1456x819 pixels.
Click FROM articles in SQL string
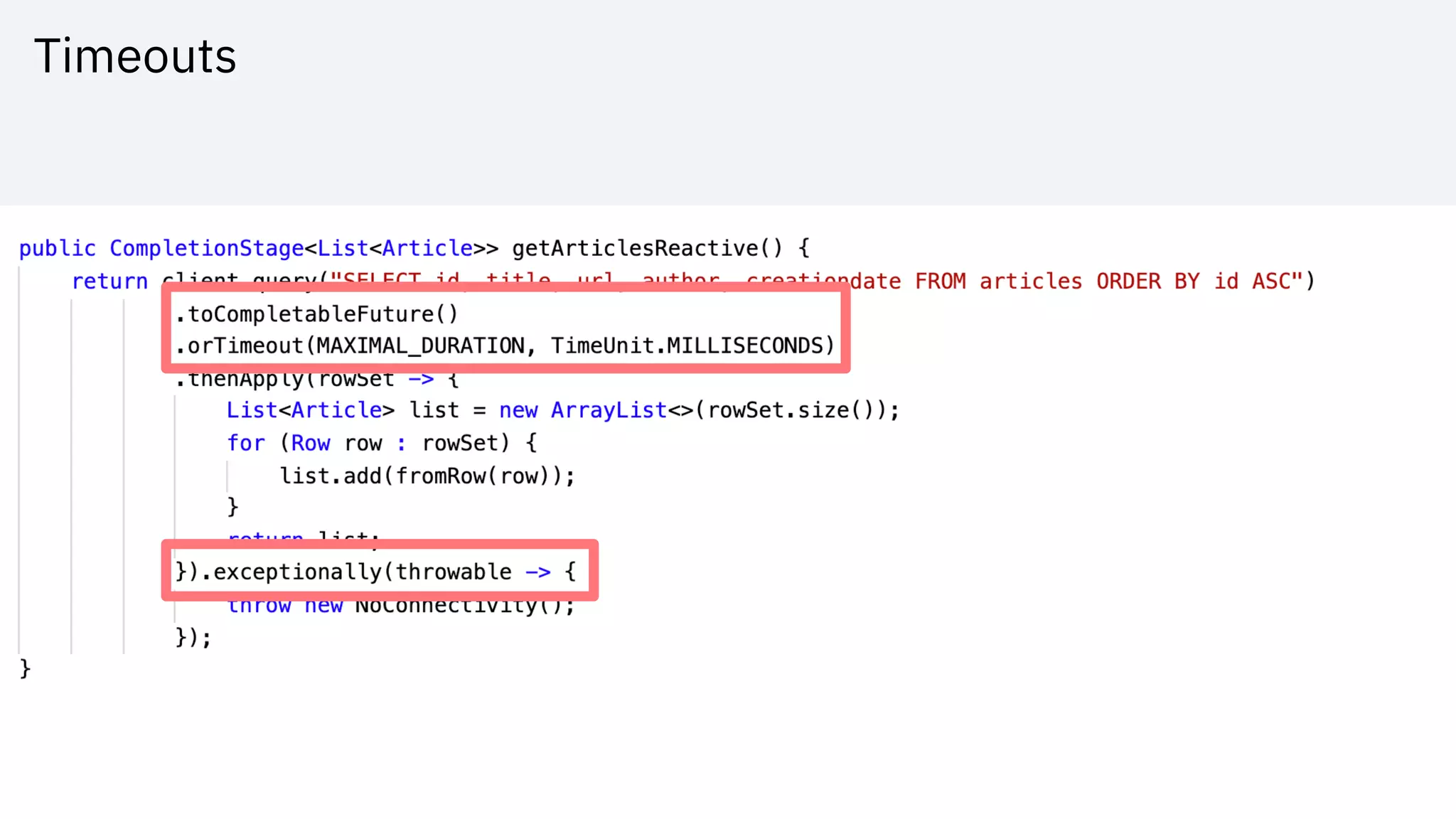click(998, 281)
